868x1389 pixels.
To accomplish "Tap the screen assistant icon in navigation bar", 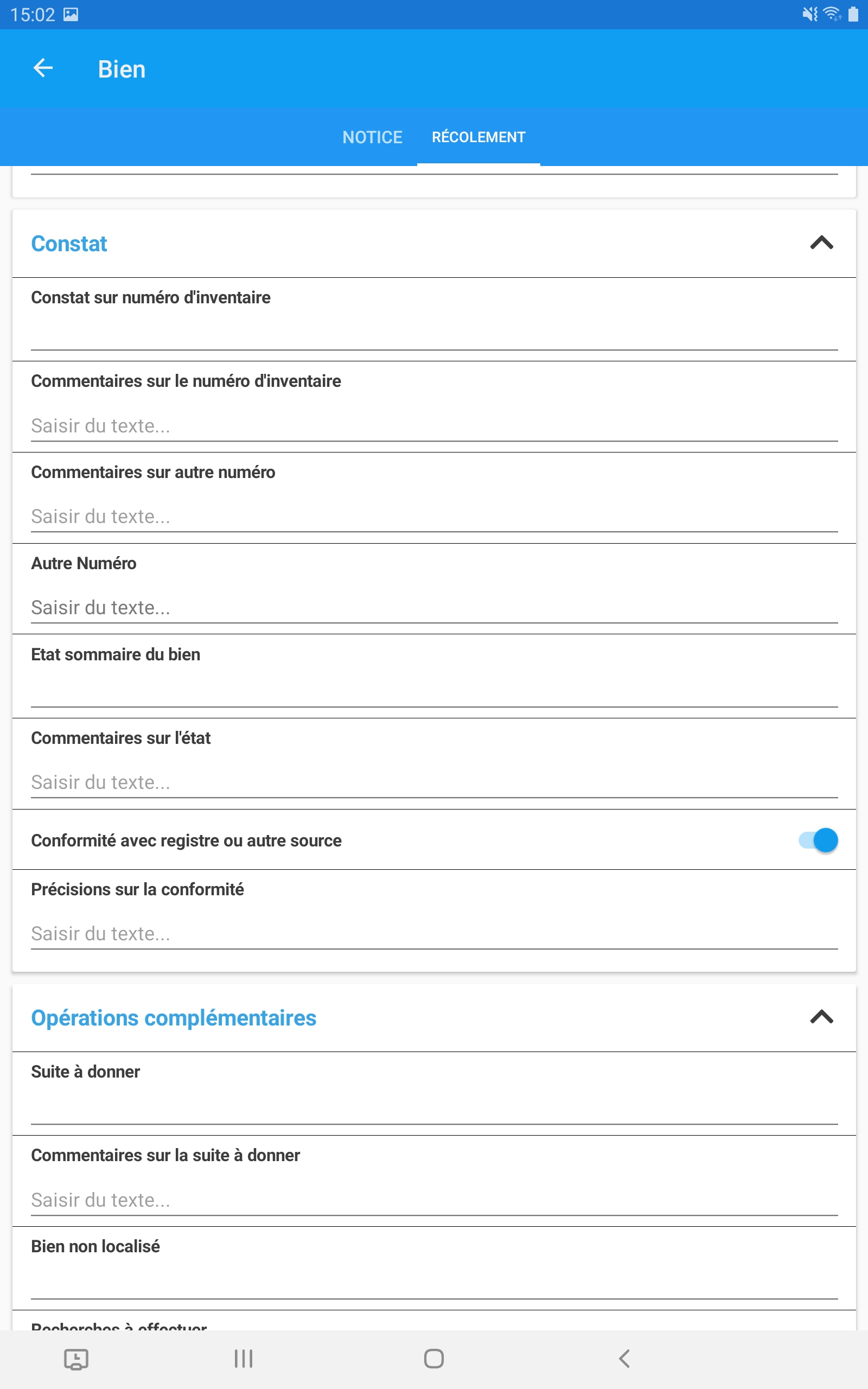I will coord(76,1359).
